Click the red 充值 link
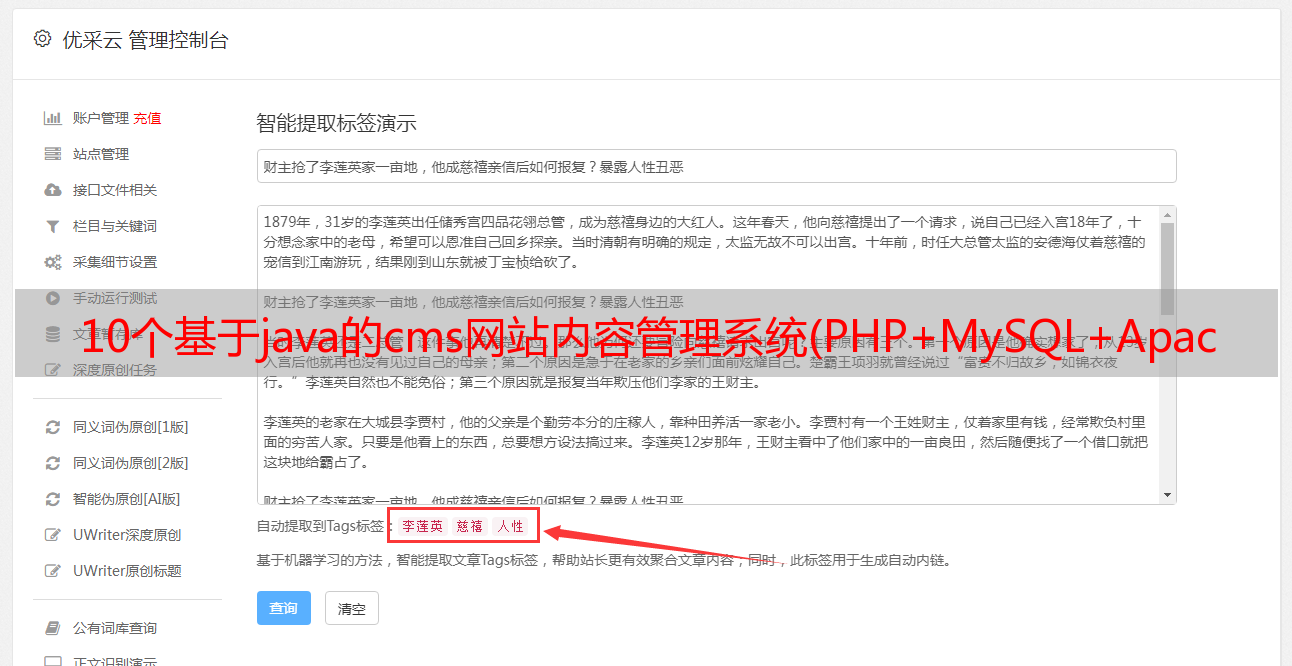This screenshot has height=666, width=1292. [147, 118]
